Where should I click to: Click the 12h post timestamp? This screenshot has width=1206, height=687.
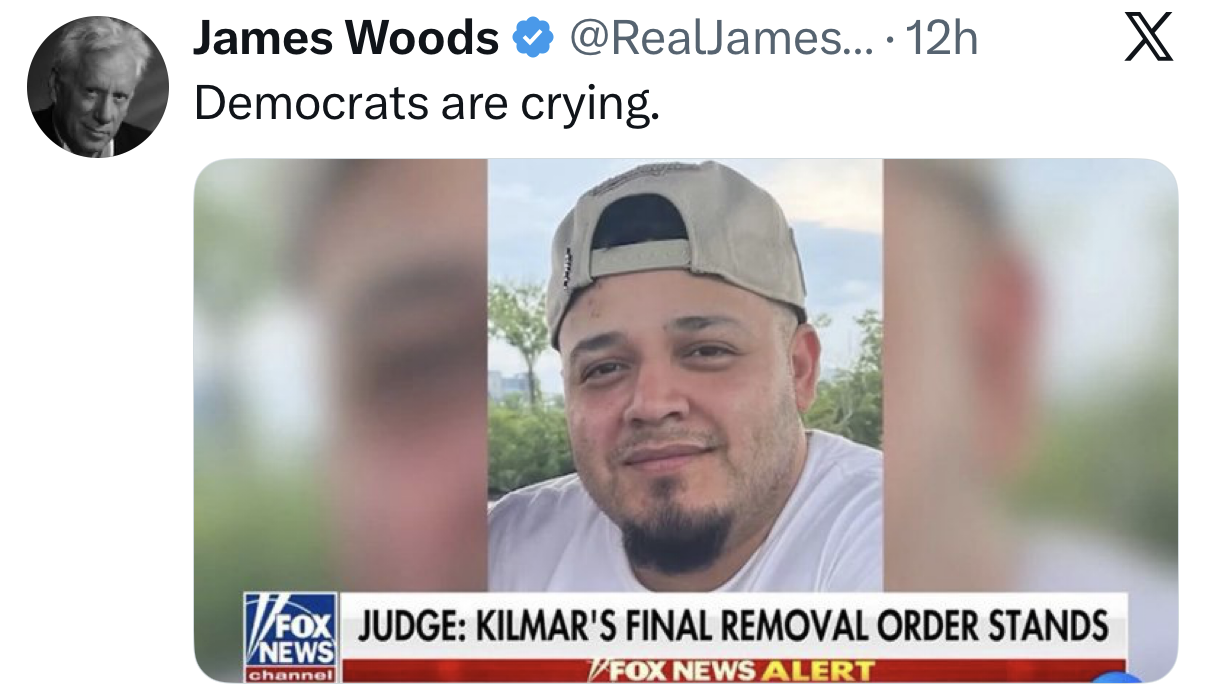(x=939, y=39)
